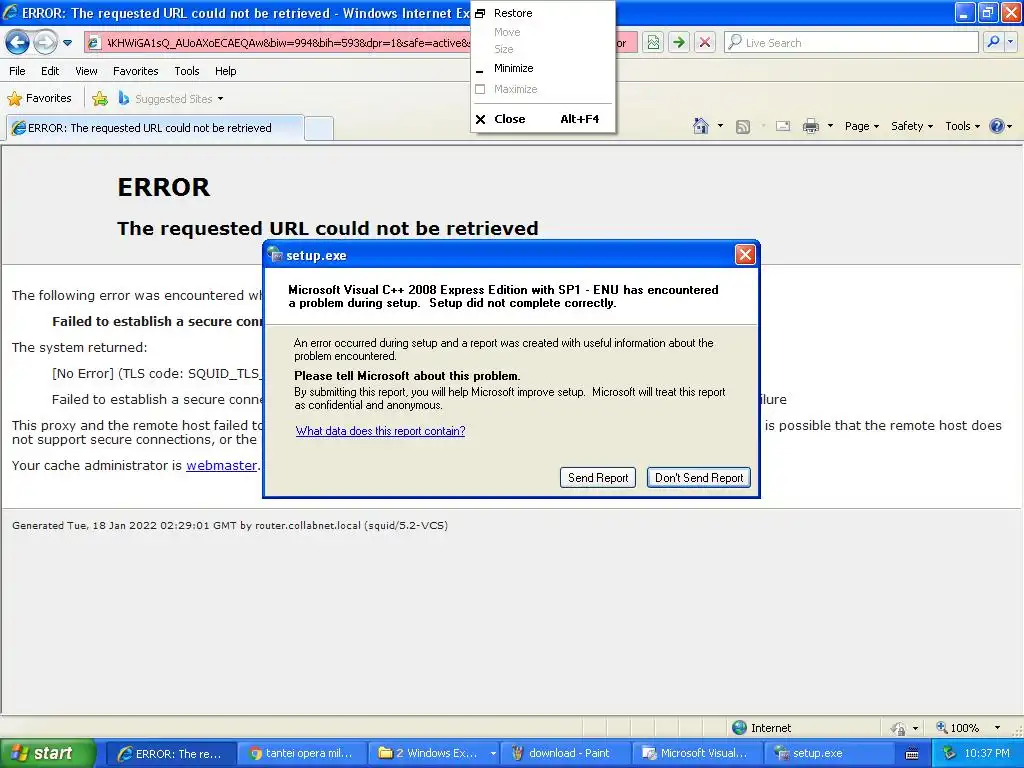Open the 100% zoom level control

(x=969, y=728)
